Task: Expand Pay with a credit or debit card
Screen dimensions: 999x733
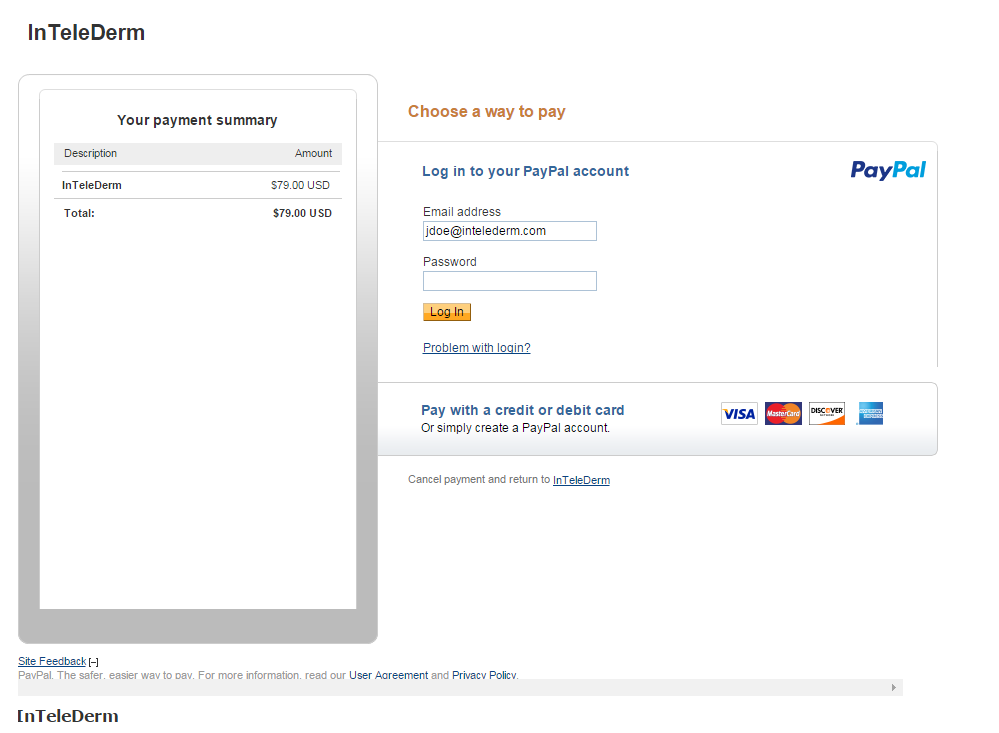Action: (522, 410)
